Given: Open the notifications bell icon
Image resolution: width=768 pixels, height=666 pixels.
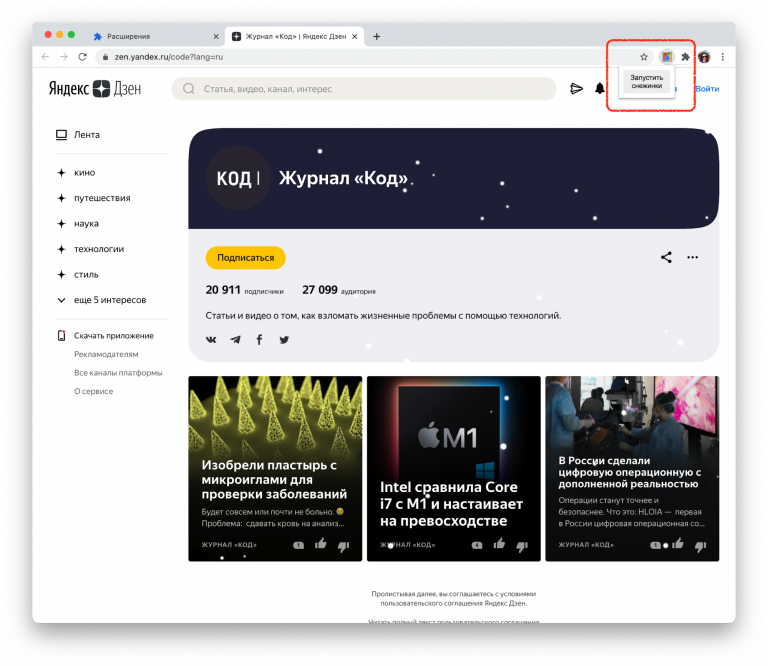Looking at the screenshot, I should tap(600, 89).
